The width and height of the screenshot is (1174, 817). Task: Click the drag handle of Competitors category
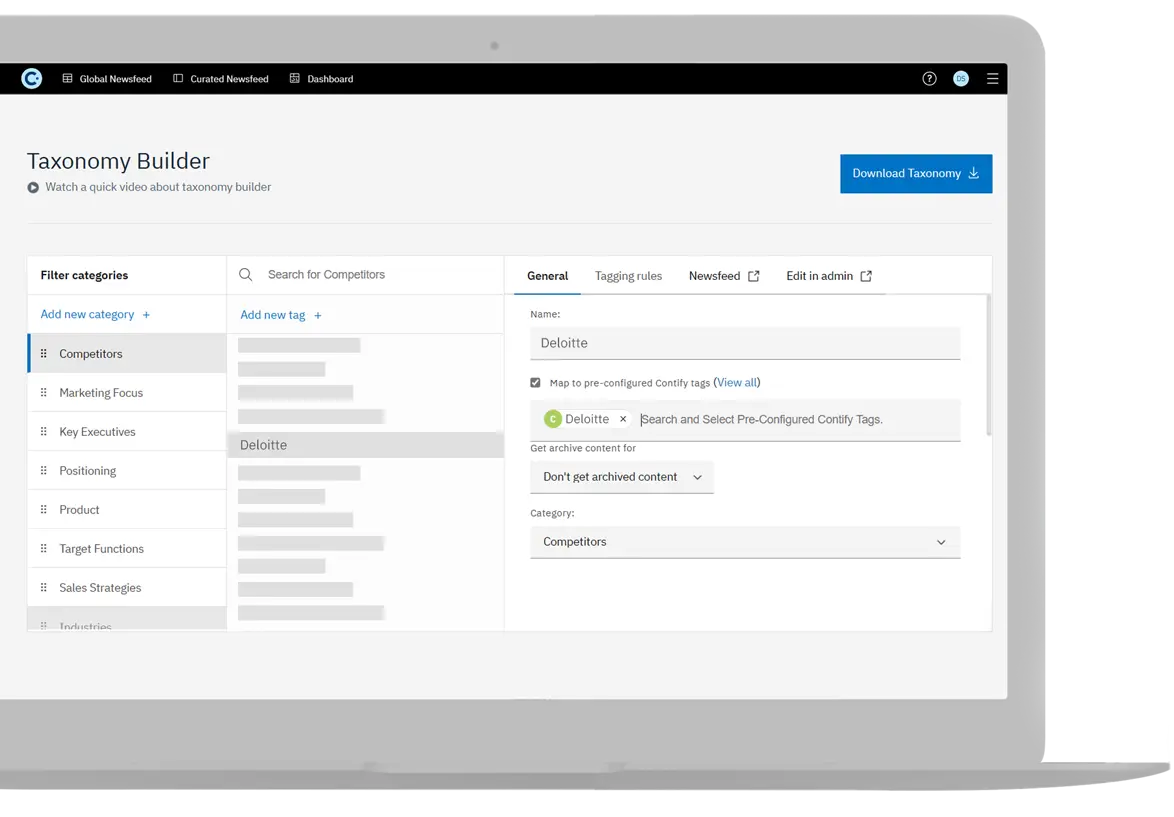43,353
